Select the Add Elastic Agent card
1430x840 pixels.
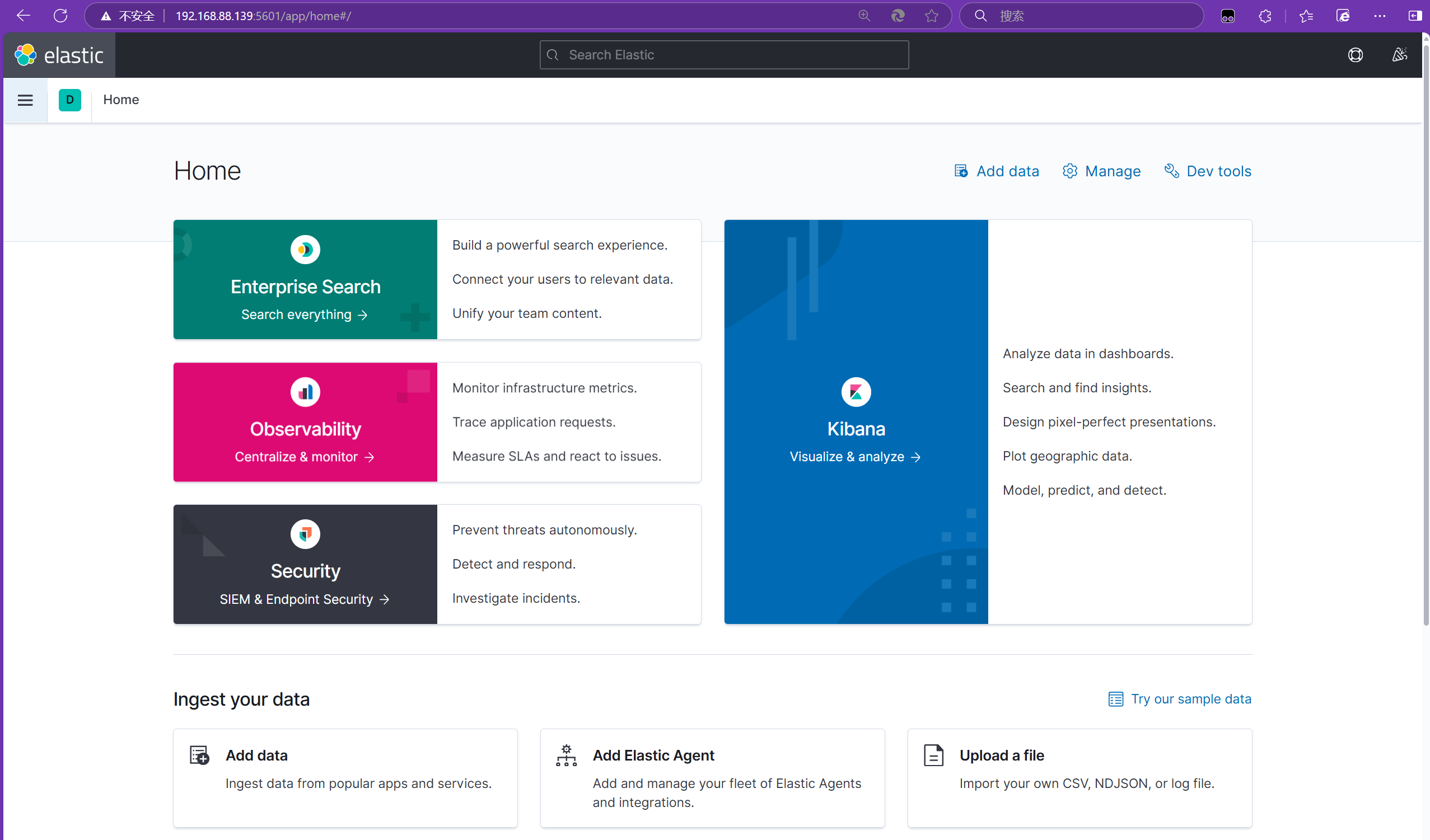click(x=712, y=777)
